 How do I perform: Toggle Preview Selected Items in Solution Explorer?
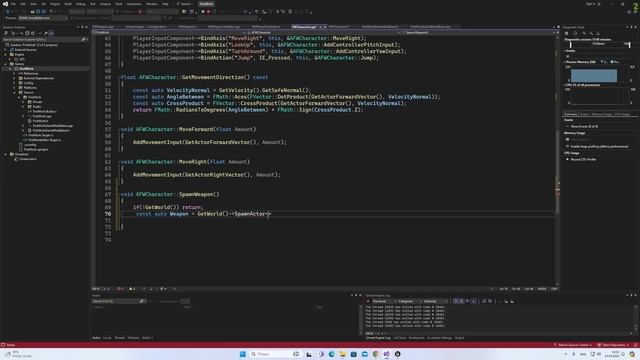click(x=51, y=33)
